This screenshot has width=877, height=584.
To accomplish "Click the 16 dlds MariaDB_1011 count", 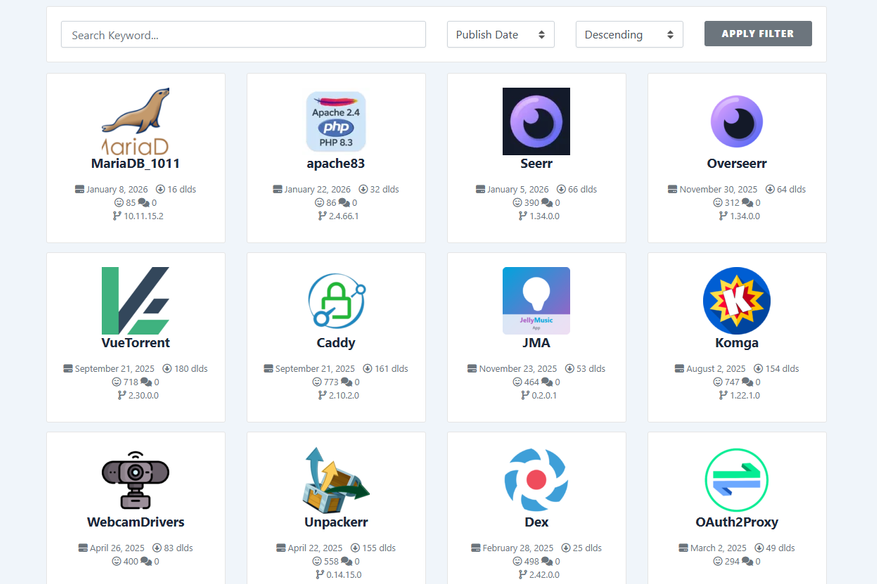I will 181,189.
